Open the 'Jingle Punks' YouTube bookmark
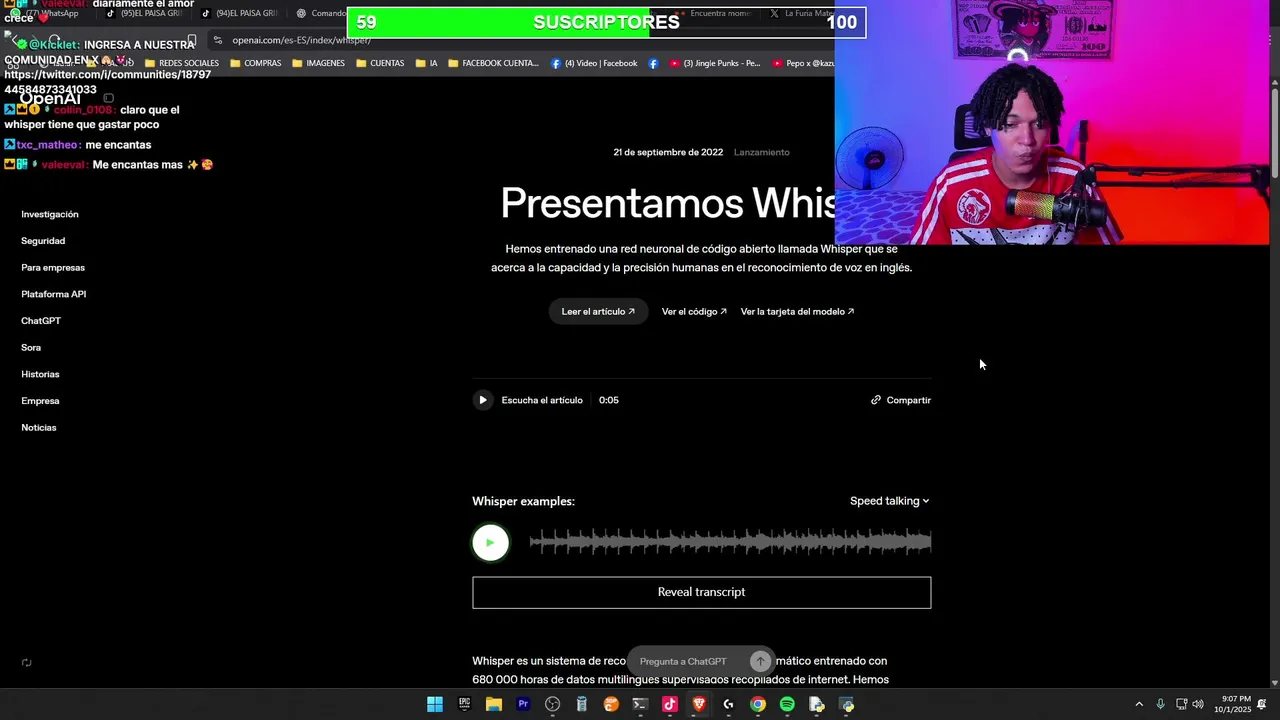 (x=715, y=63)
